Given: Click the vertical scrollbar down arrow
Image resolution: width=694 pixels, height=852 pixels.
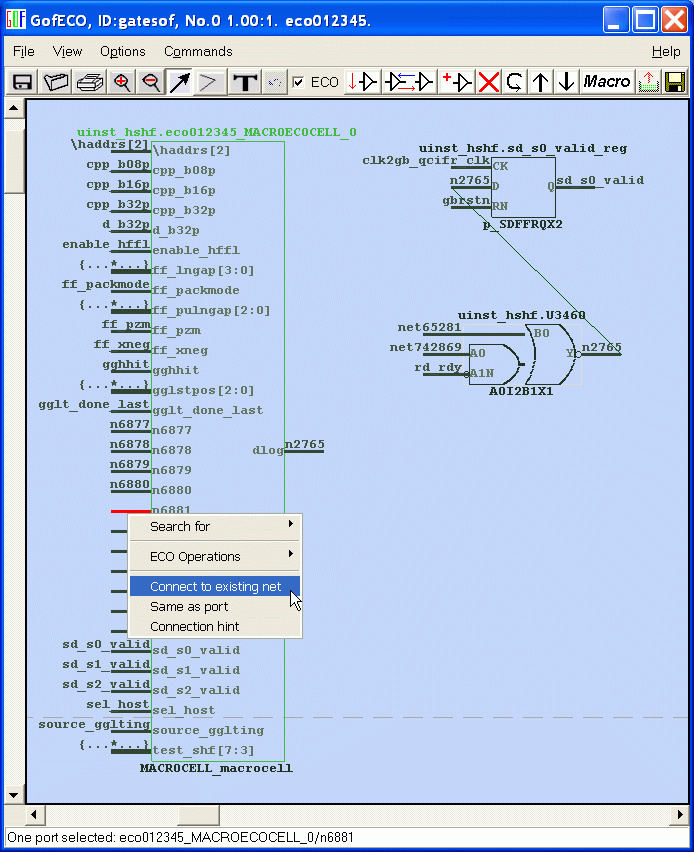Looking at the screenshot, I should [x=14, y=793].
